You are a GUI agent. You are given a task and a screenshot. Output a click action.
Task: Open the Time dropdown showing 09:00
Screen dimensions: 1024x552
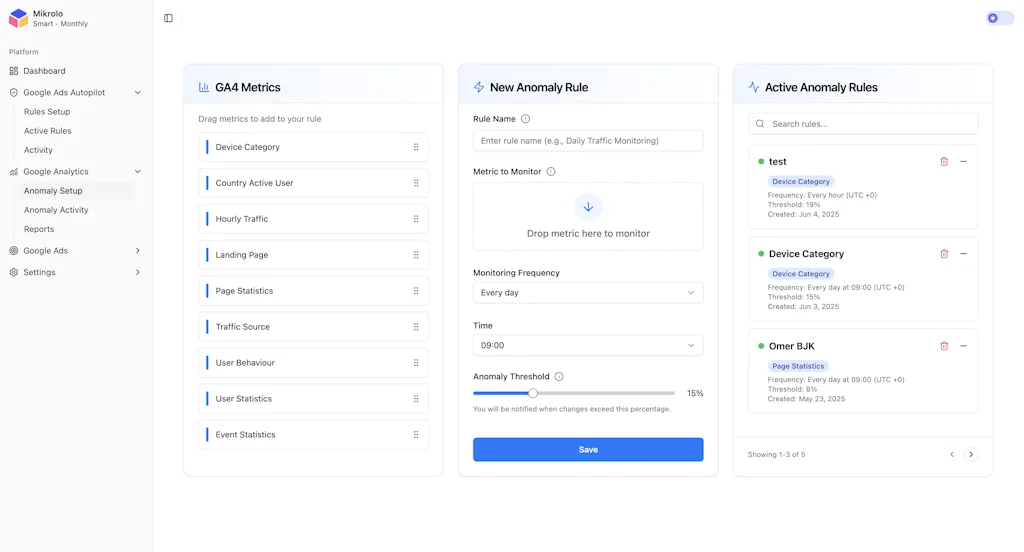point(588,345)
